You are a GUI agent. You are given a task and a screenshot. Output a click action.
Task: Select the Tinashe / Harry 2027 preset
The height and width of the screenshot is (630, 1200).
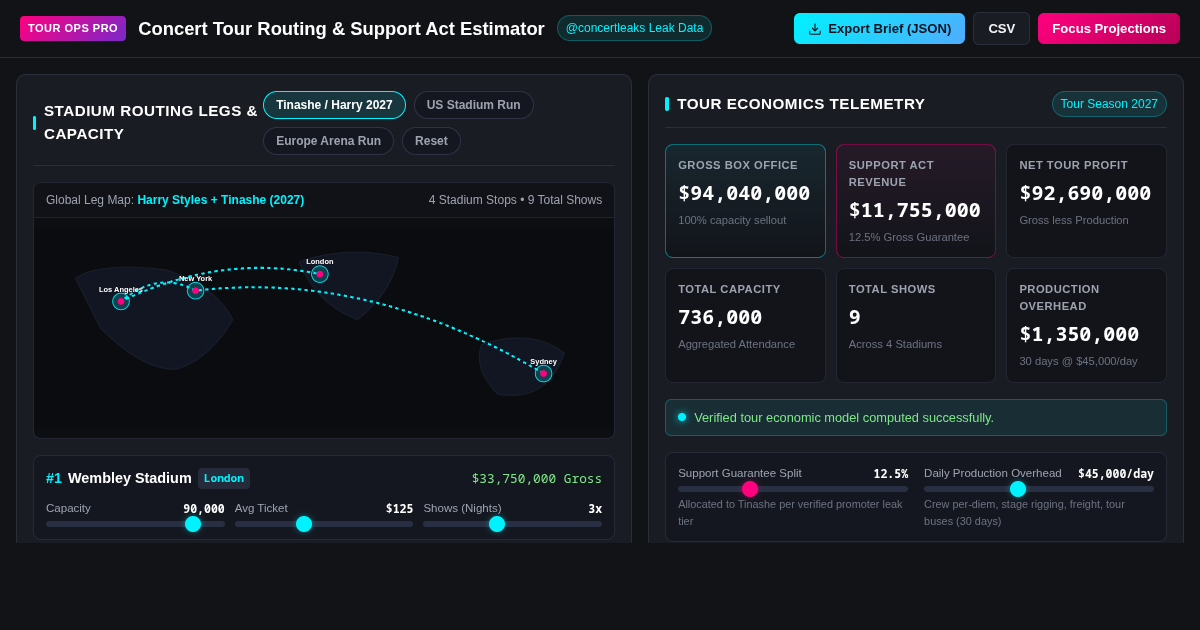point(334,105)
